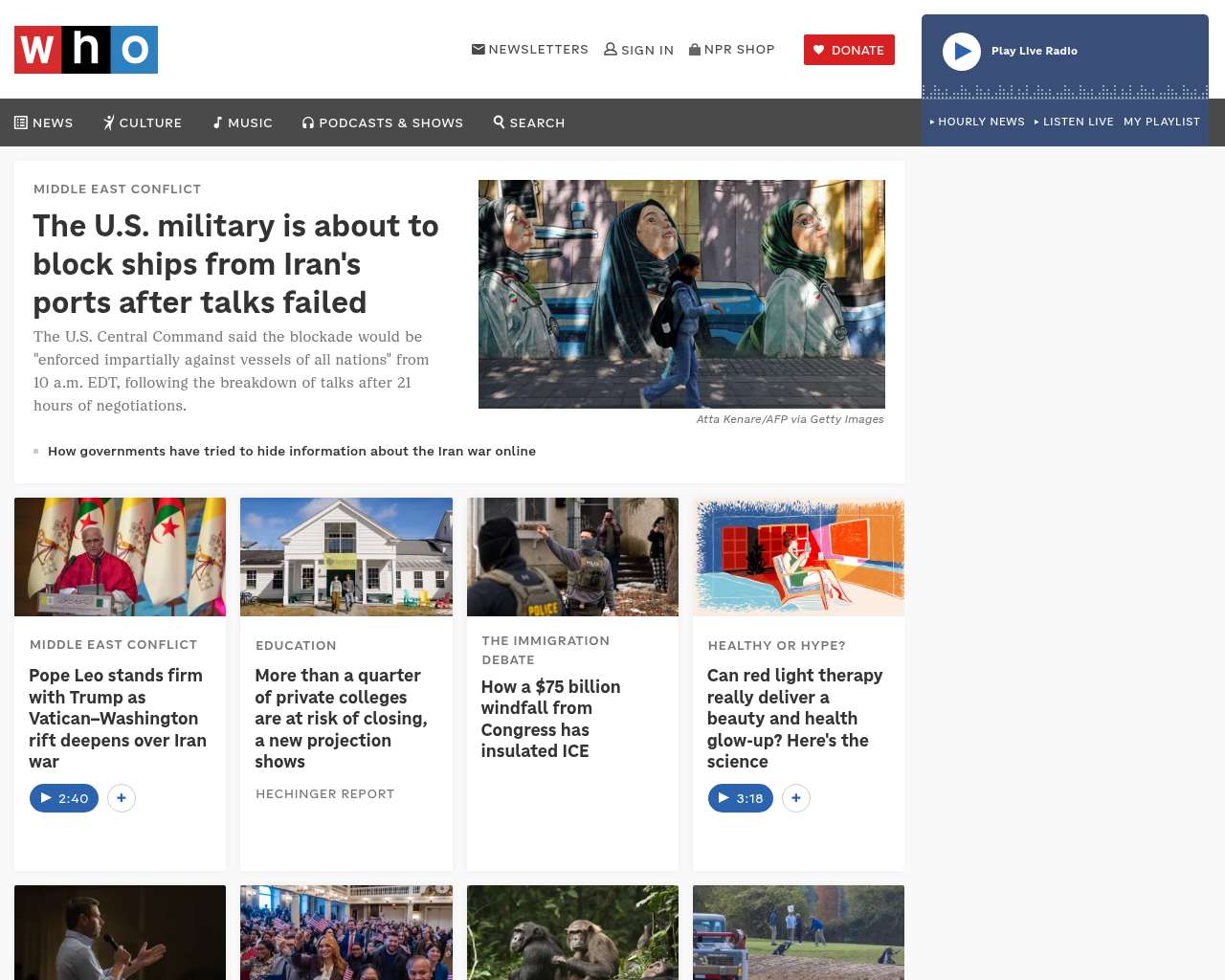Click the Play Live Radio label
The height and width of the screenshot is (980, 1225).
coord(1035,51)
